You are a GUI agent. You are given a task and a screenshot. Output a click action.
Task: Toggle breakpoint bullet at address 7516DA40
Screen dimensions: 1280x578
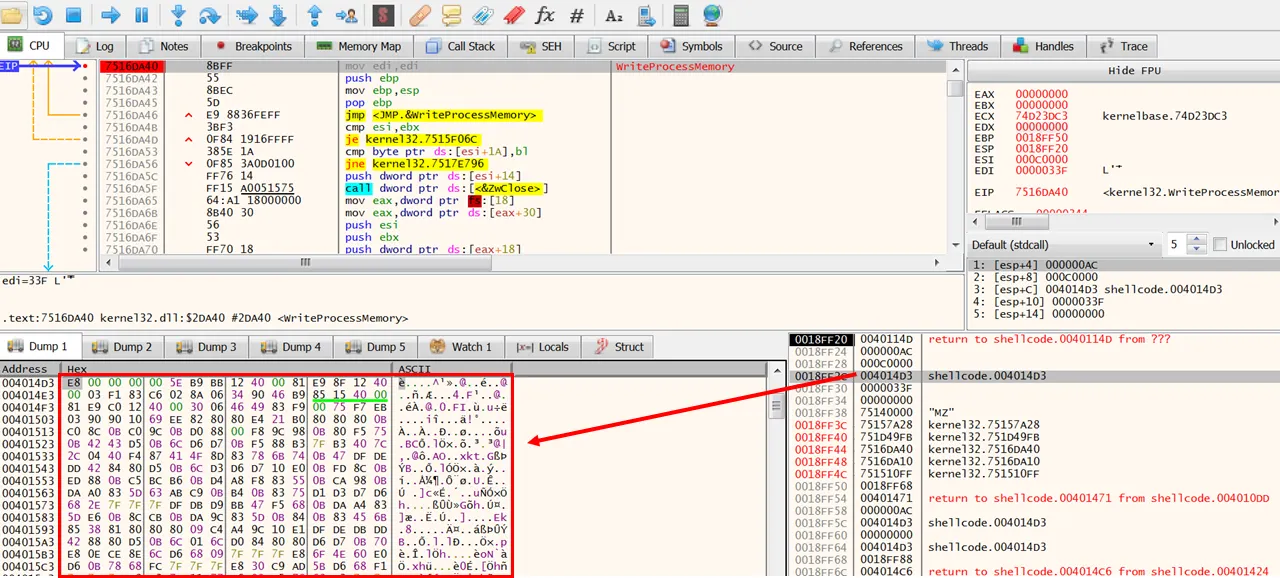tap(85, 66)
